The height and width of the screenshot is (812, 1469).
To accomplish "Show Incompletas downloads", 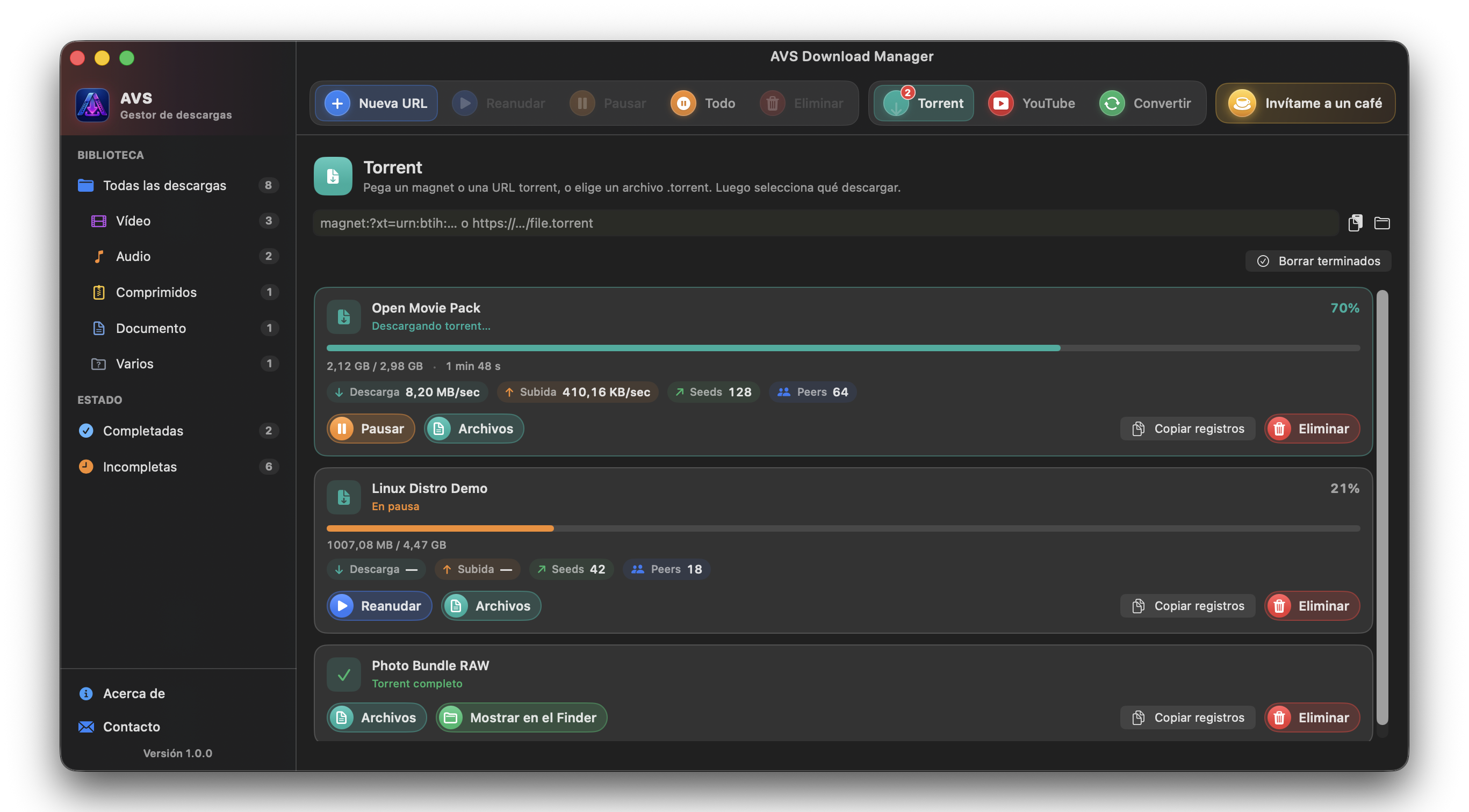I will pos(178,467).
